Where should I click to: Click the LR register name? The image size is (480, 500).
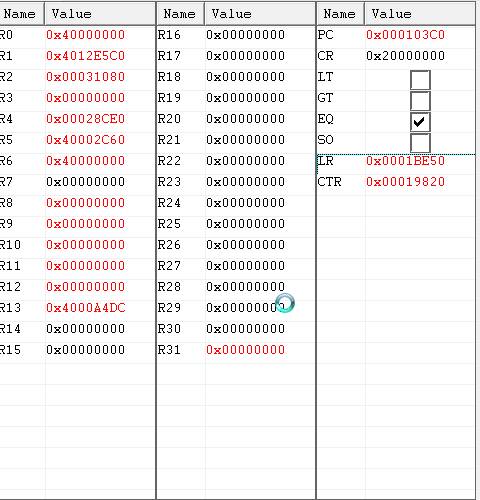tap(325, 161)
